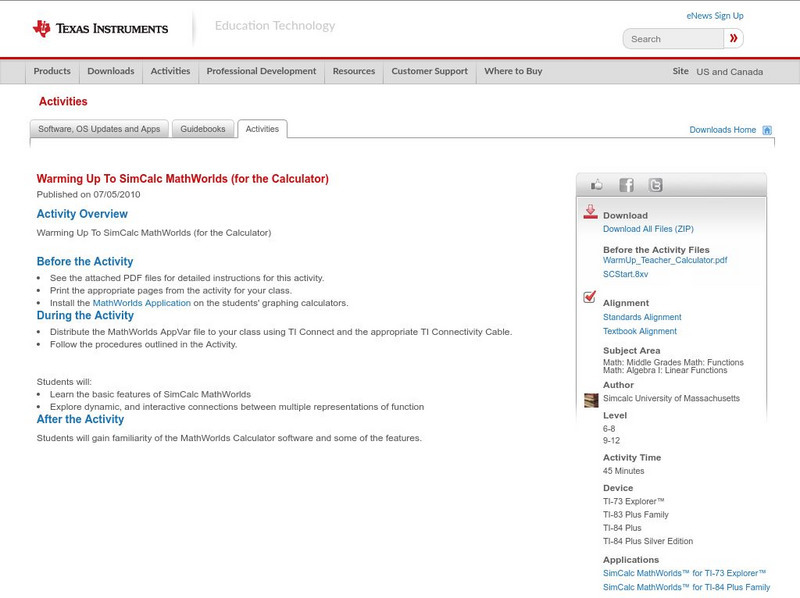Click into the Search input field
Image resolution: width=800 pixels, height=598 pixels.
675,39
